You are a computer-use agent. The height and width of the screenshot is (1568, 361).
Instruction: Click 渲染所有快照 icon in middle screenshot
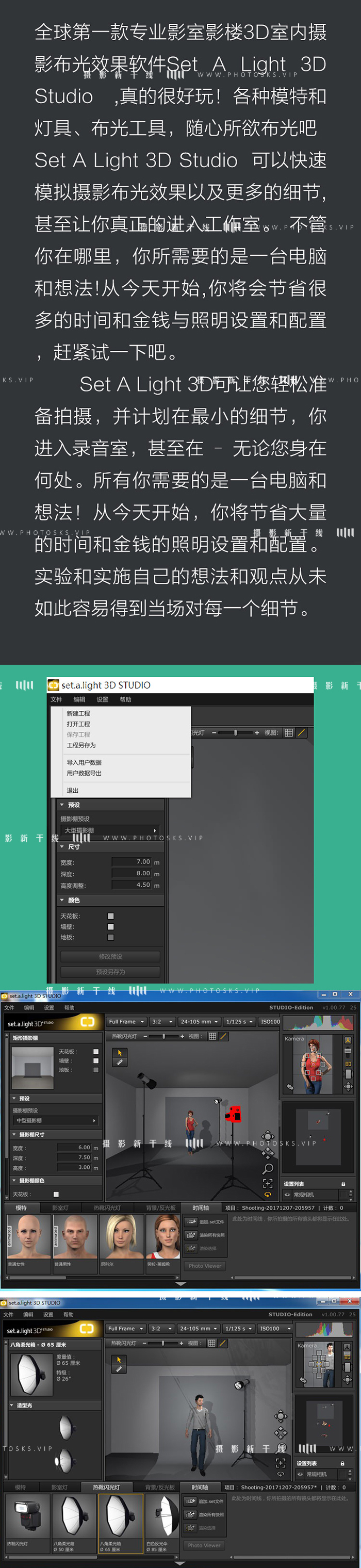tap(191, 1235)
